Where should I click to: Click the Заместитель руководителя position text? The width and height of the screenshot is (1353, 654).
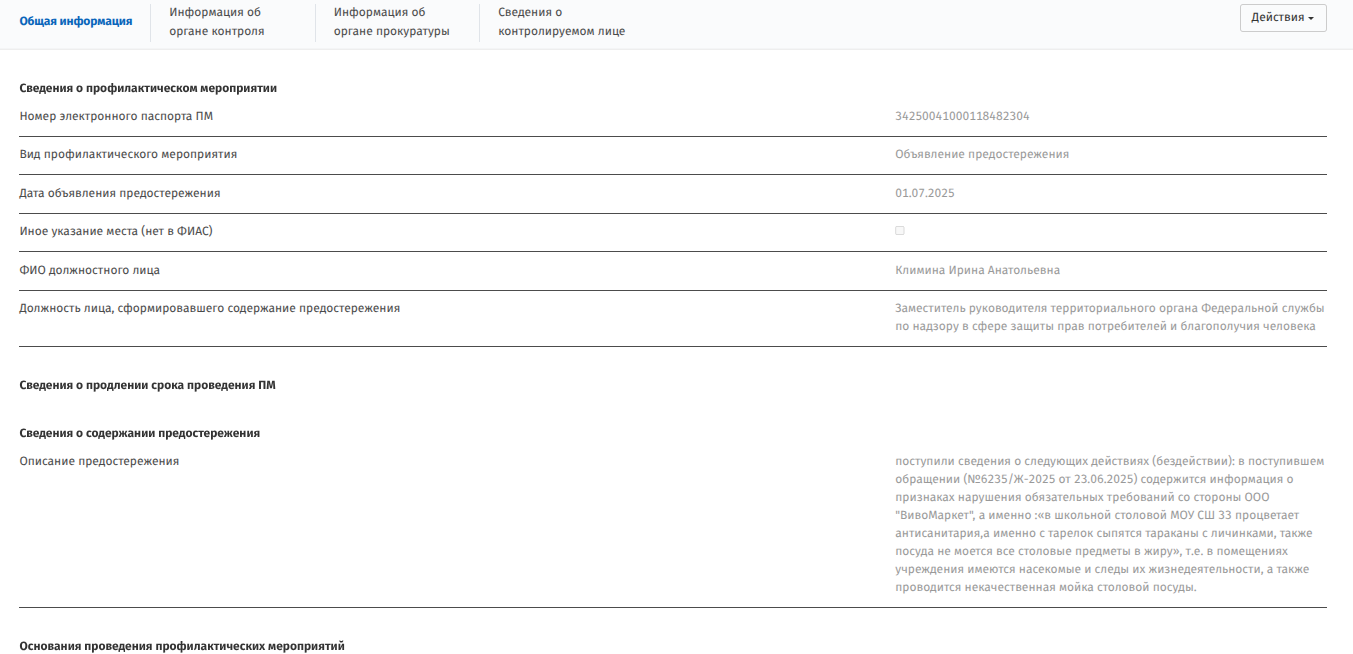1109,317
